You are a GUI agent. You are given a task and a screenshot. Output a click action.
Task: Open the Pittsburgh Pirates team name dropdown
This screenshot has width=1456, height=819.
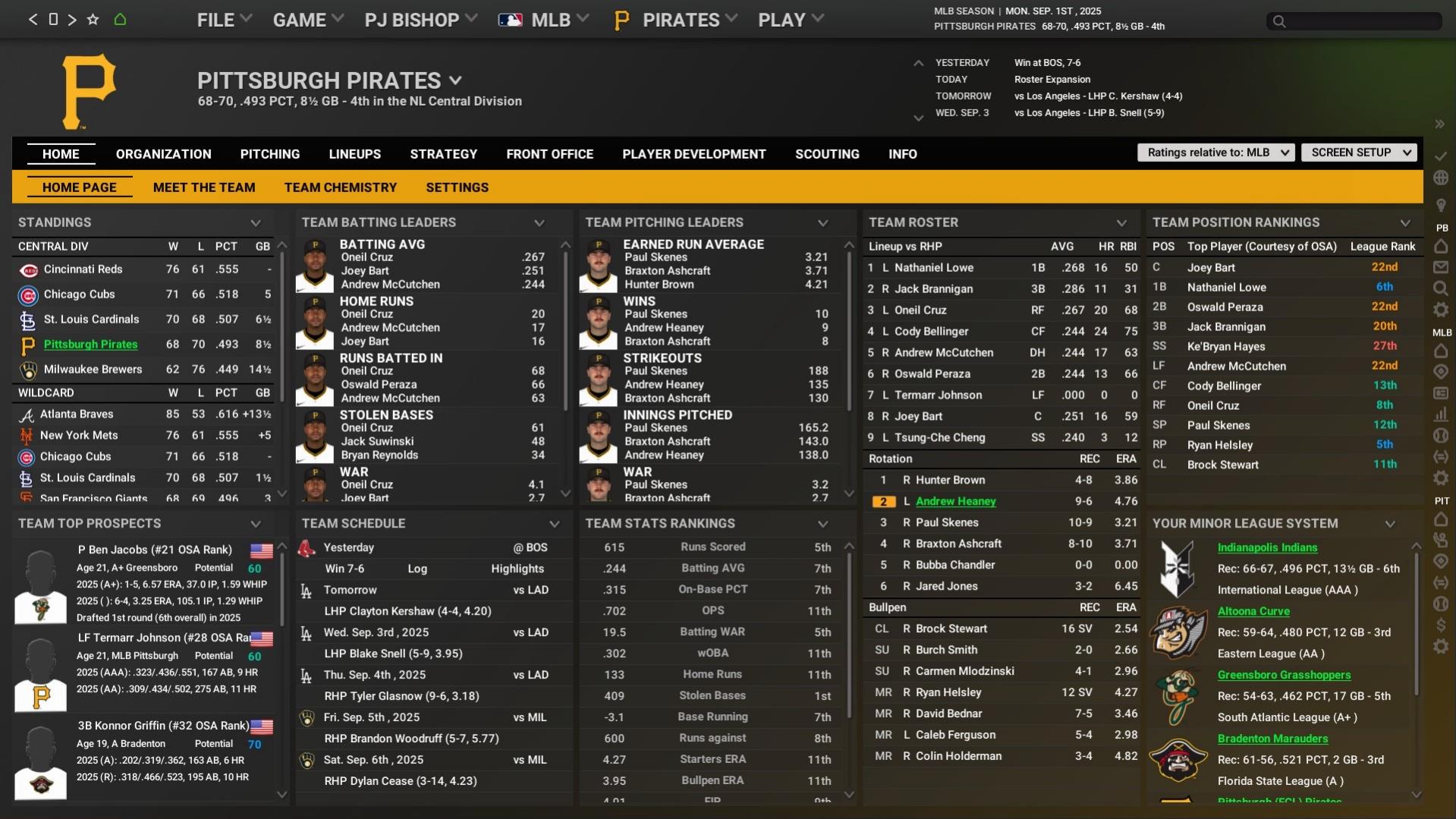(x=455, y=80)
